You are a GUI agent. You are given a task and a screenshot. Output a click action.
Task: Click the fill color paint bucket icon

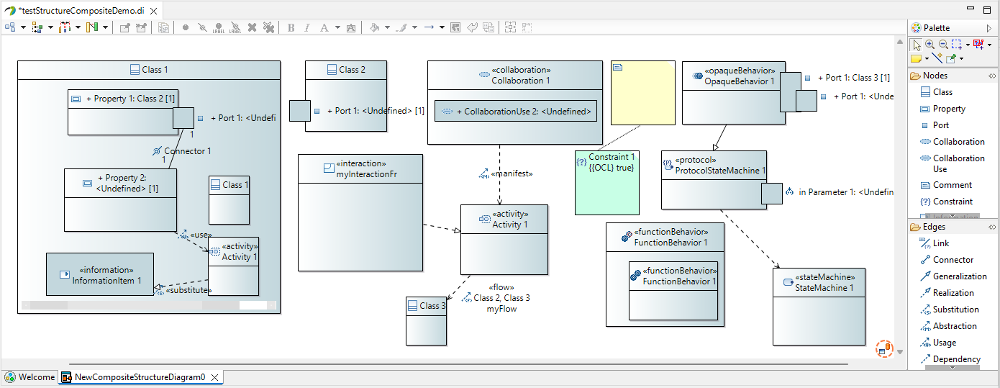pyautogui.click(x=375, y=27)
